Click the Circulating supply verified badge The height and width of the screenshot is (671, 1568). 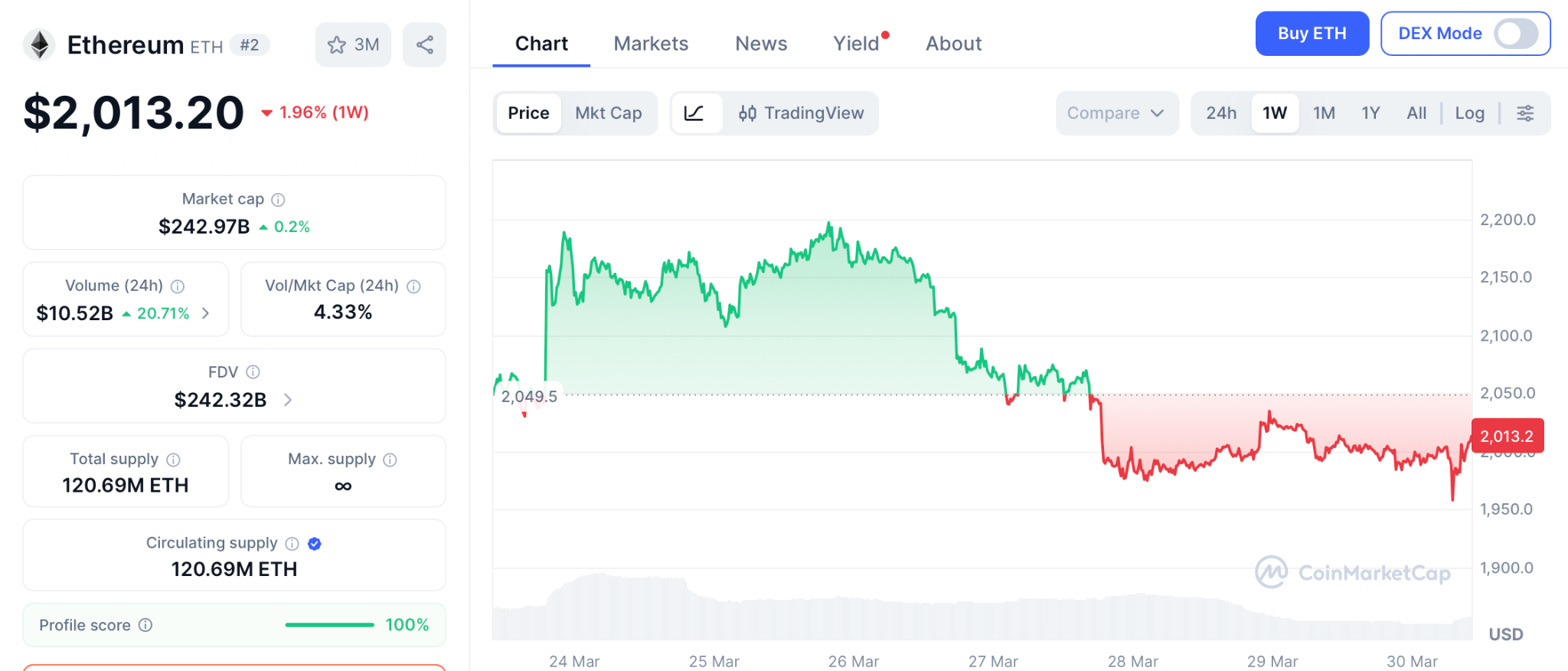point(315,544)
